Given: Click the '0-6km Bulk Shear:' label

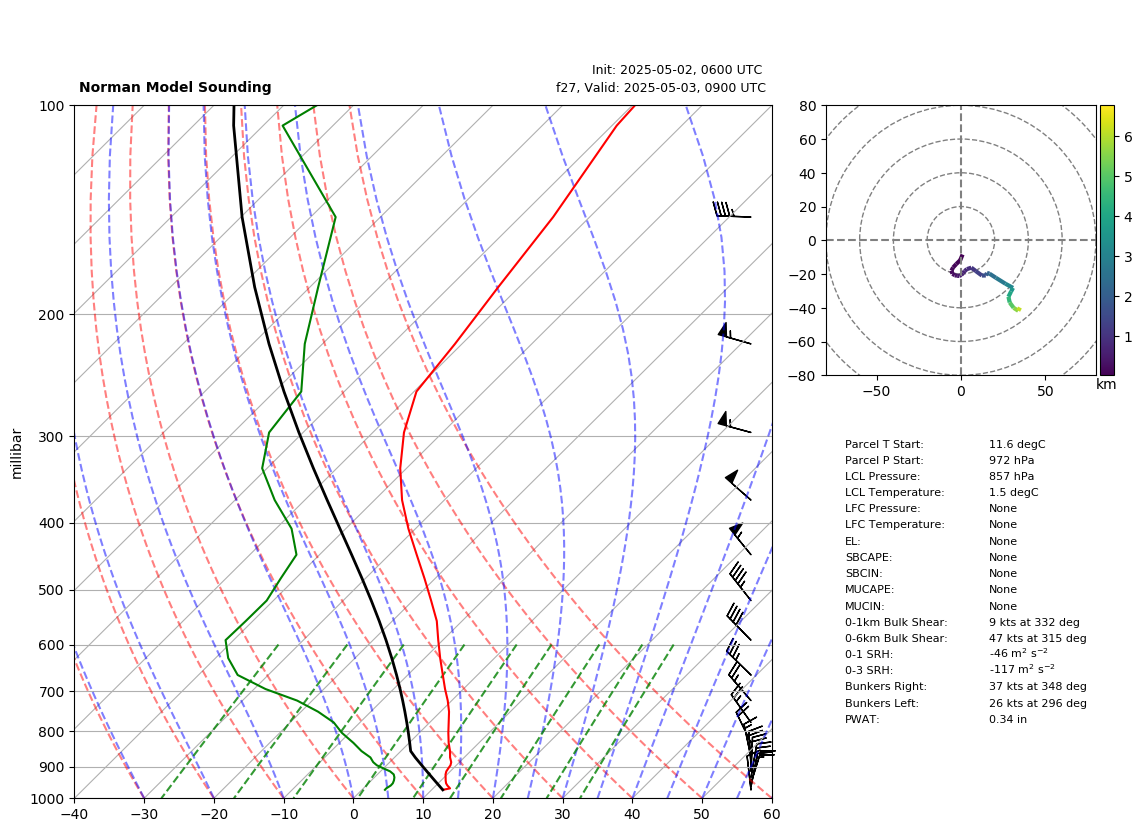Looking at the screenshot, I should 897,638.
